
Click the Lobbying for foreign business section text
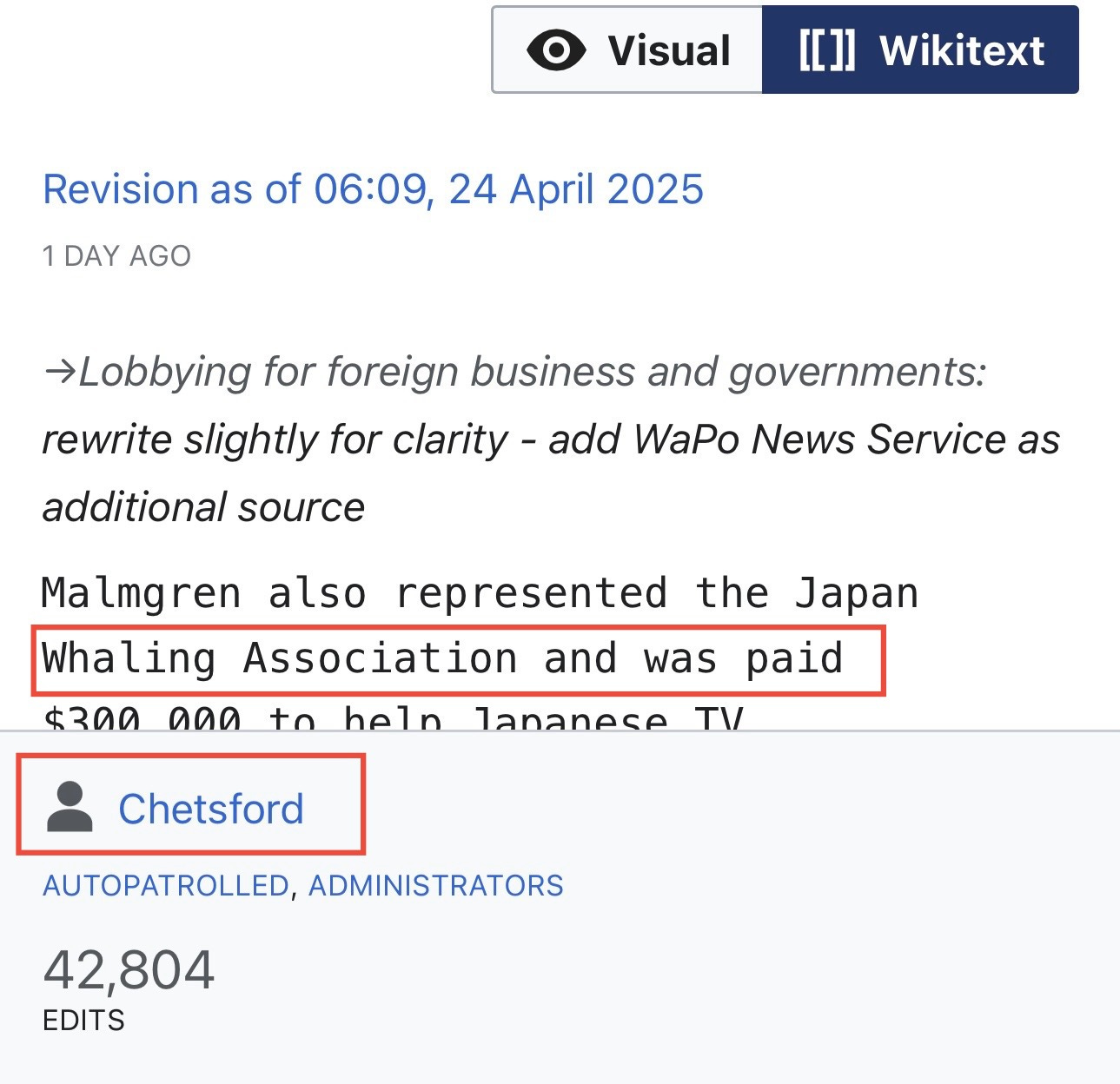click(x=533, y=372)
